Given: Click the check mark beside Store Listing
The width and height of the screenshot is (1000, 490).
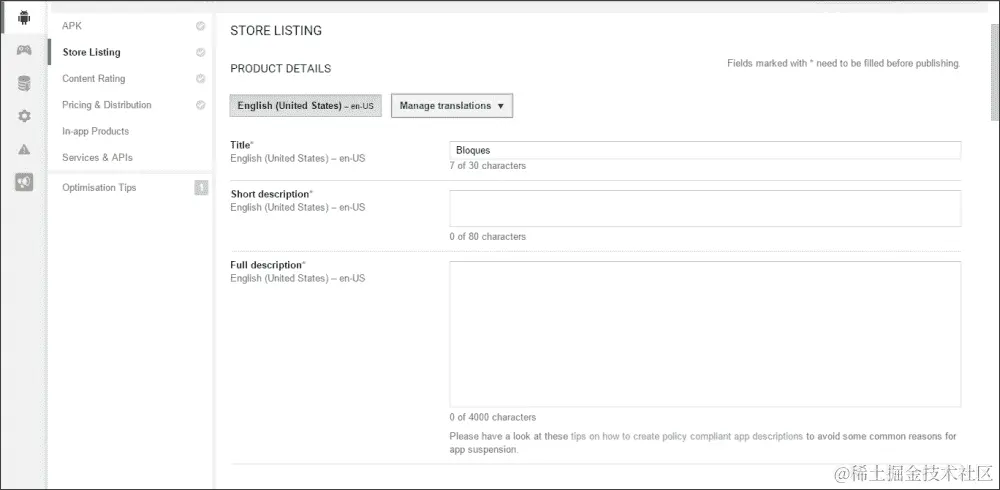Looking at the screenshot, I should 200,52.
